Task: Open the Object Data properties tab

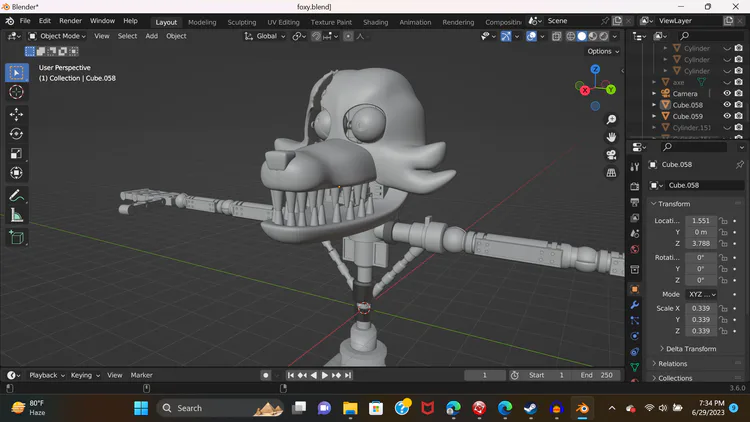Action: pyautogui.click(x=635, y=367)
